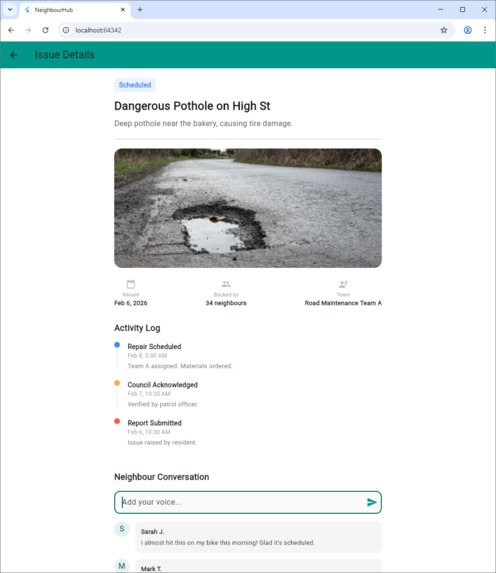Open the tab search dropdown arrow
The height and width of the screenshot is (573, 496).
click(x=10, y=10)
